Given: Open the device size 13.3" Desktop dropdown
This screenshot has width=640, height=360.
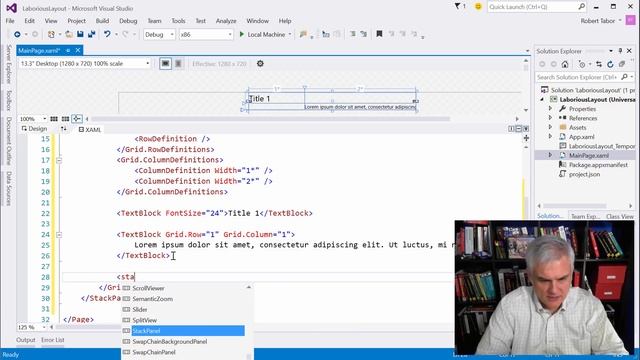Looking at the screenshot, I should tap(85, 63).
